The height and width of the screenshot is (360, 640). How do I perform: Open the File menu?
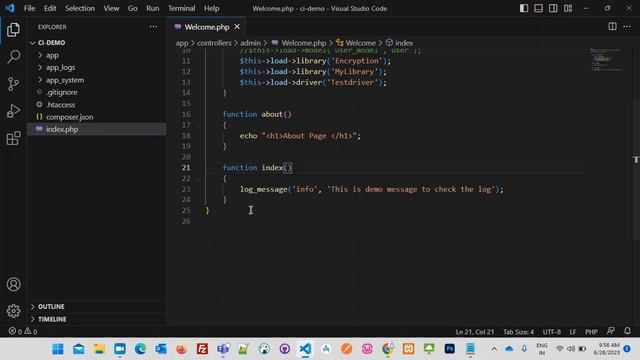click(x=29, y=8)
